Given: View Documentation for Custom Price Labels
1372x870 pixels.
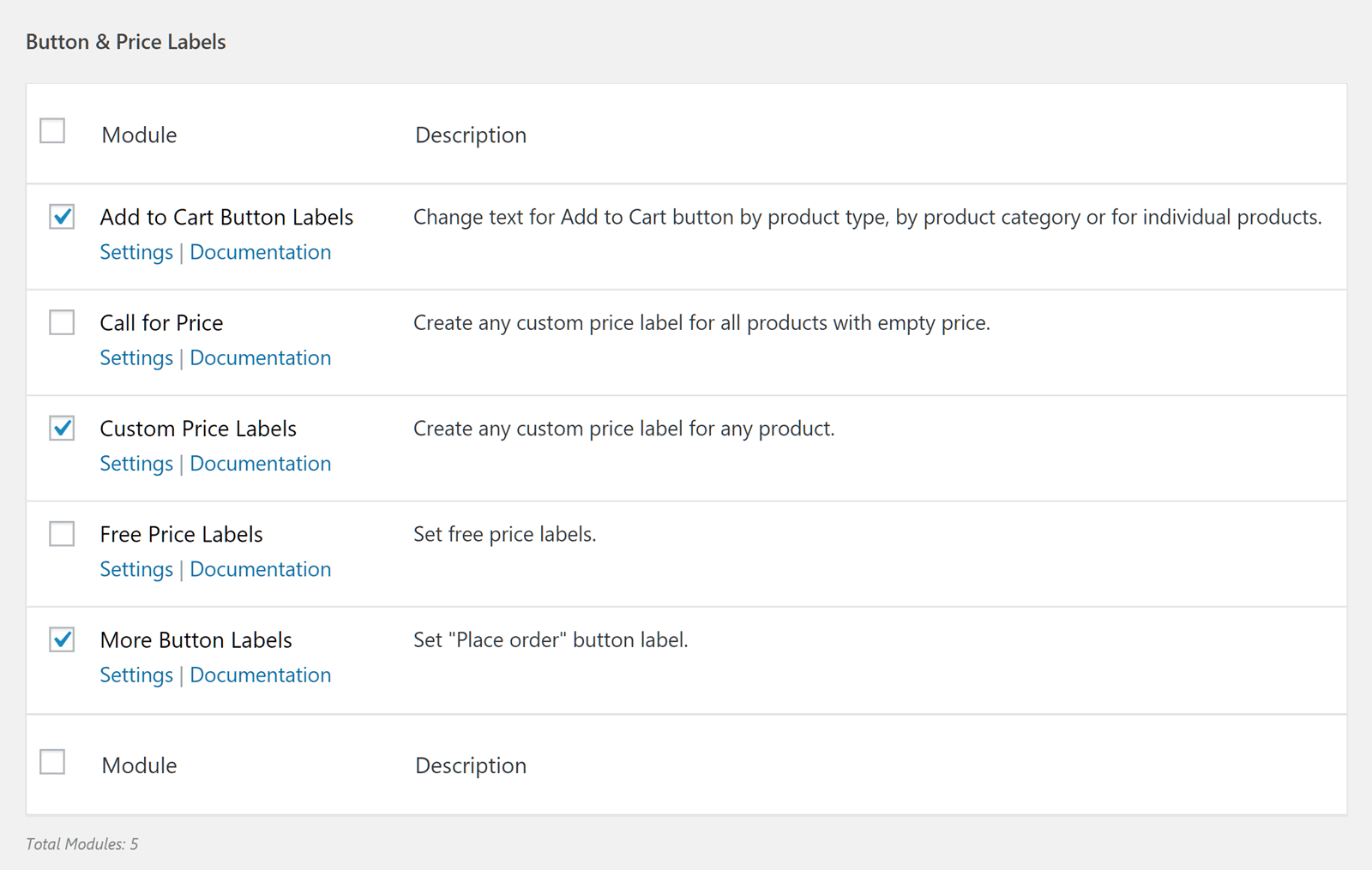Looking at the screenshot, I should [x=261, y=463].
